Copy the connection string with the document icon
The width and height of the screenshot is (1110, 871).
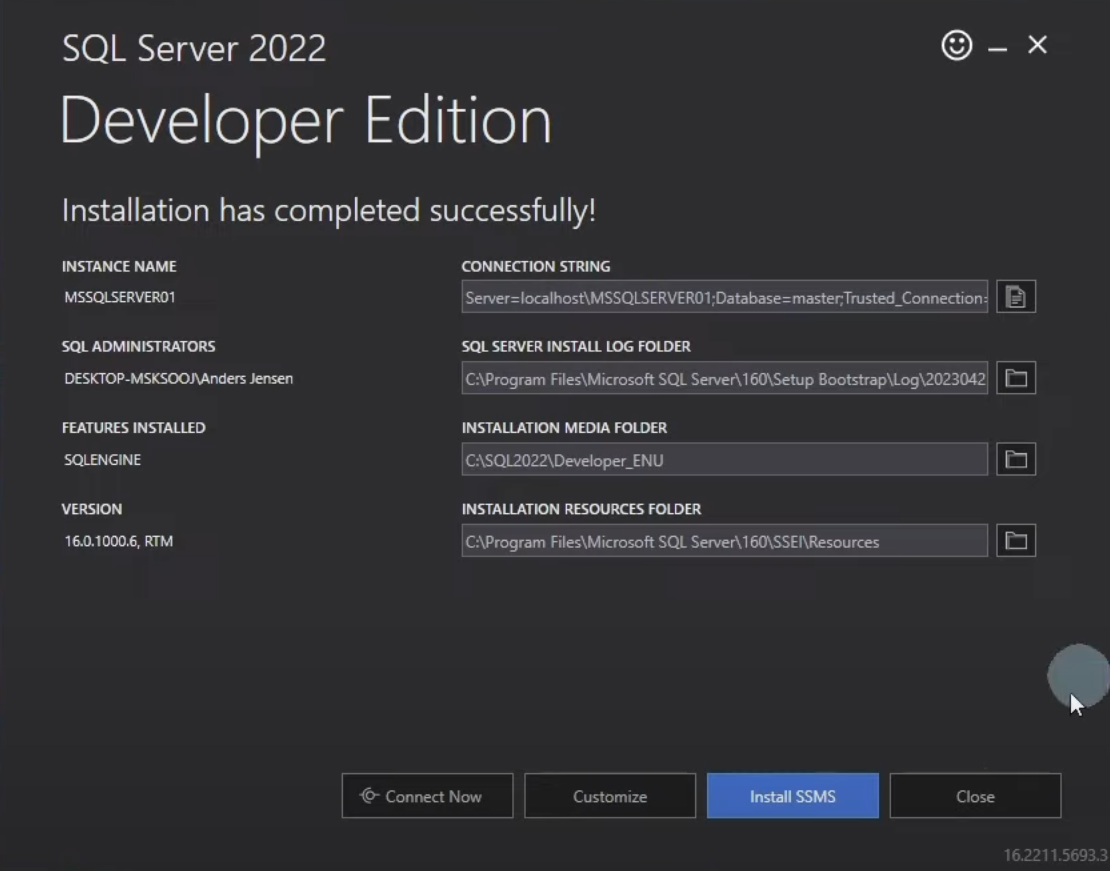[1016, 297]
